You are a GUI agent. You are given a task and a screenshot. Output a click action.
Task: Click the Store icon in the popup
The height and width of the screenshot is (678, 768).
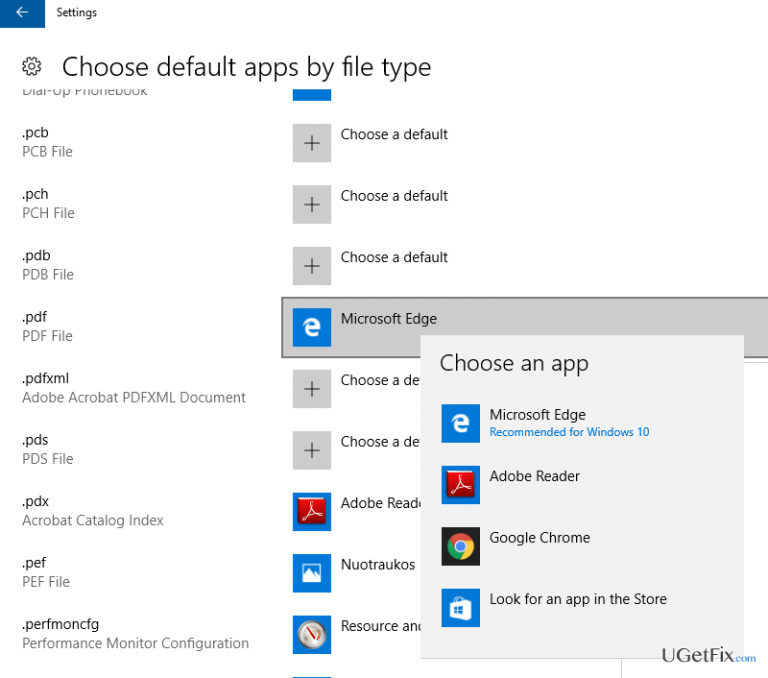coord(460,608)
